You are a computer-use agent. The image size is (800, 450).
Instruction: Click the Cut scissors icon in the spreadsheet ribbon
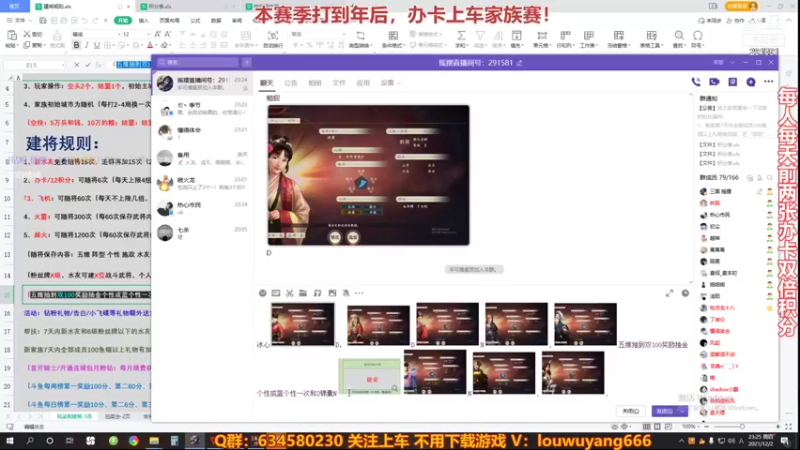pyautogui.click(x=27, y=34)
